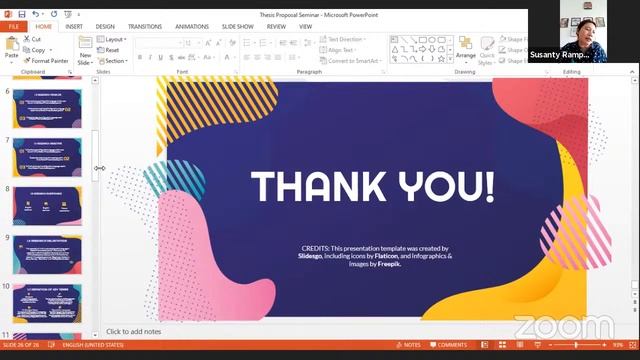Reset the slide layout
Viewport: 640px width, 360px height.
pyautogui.click(x=108, y=50)
